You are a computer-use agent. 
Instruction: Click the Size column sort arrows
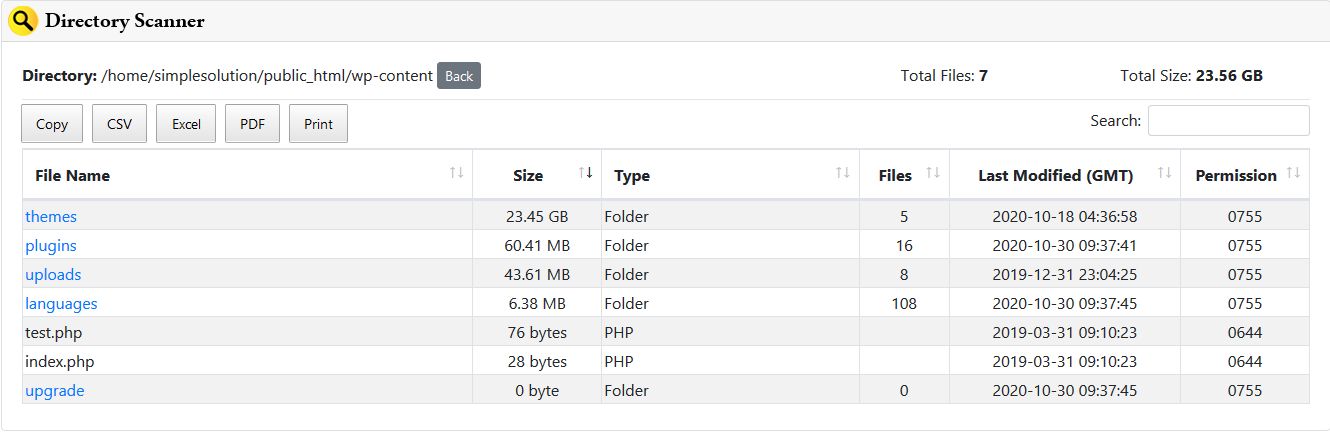pos(586,174)
